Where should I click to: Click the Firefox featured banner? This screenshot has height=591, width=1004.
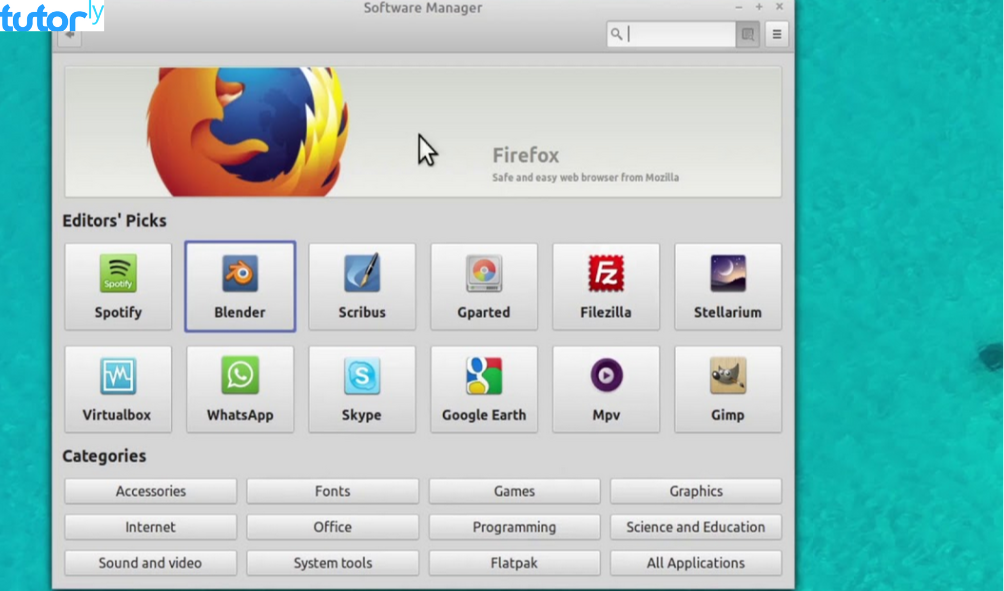tap(423, 132)
